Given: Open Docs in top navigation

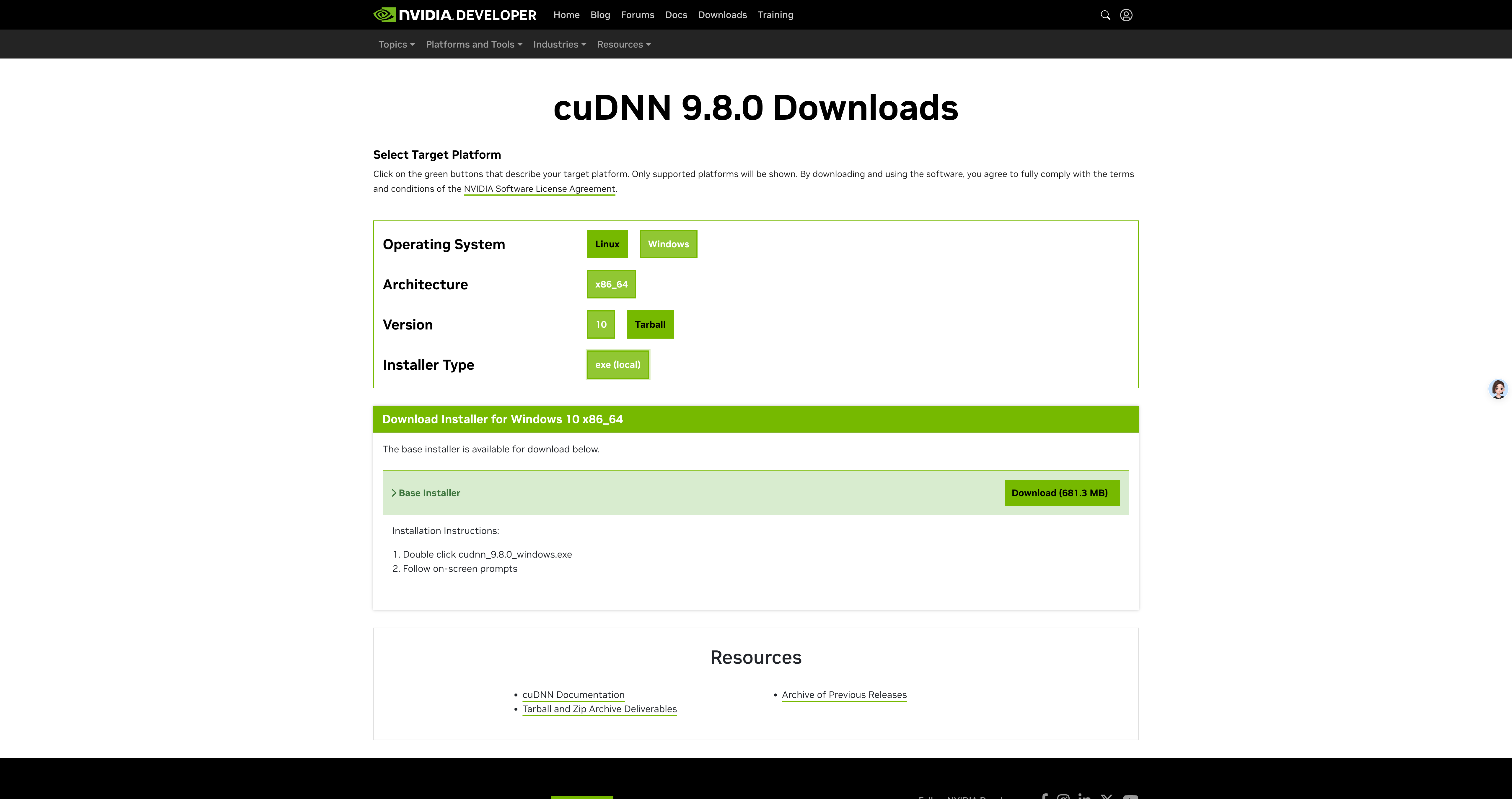Looking at the screenshot, I should point(676,15).
